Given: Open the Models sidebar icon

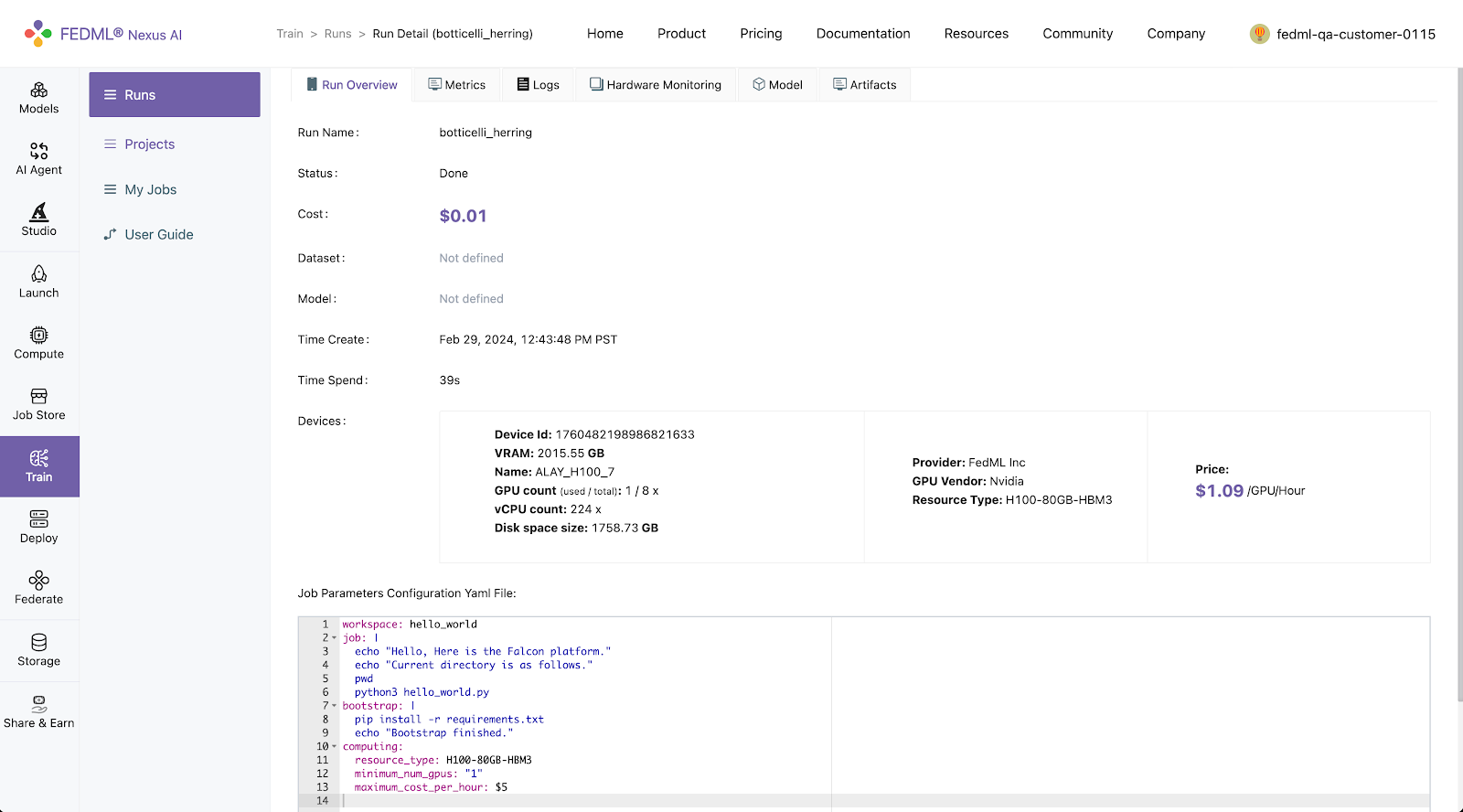Looking at the screenshot, I should (38, 90).
